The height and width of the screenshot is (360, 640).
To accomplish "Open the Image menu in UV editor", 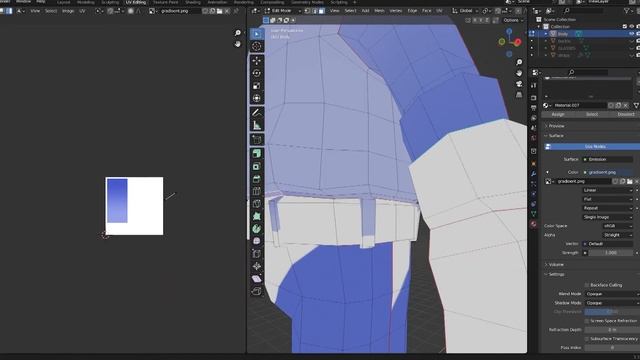I will [68, 11].
